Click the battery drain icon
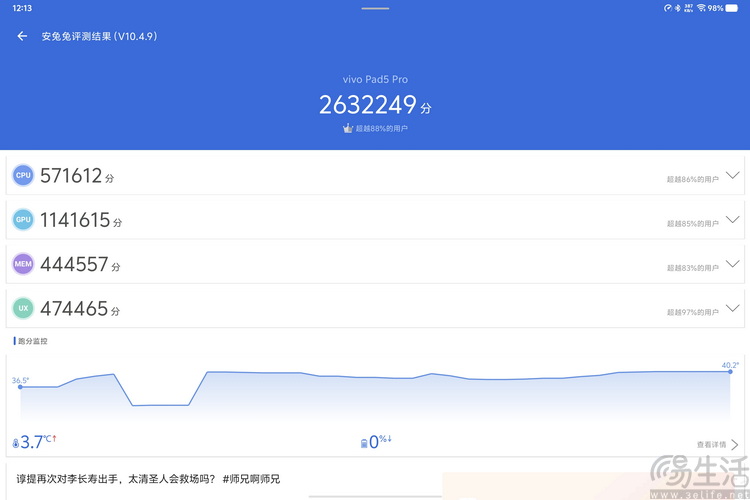The image size is (750, 500). coord(364,443)
